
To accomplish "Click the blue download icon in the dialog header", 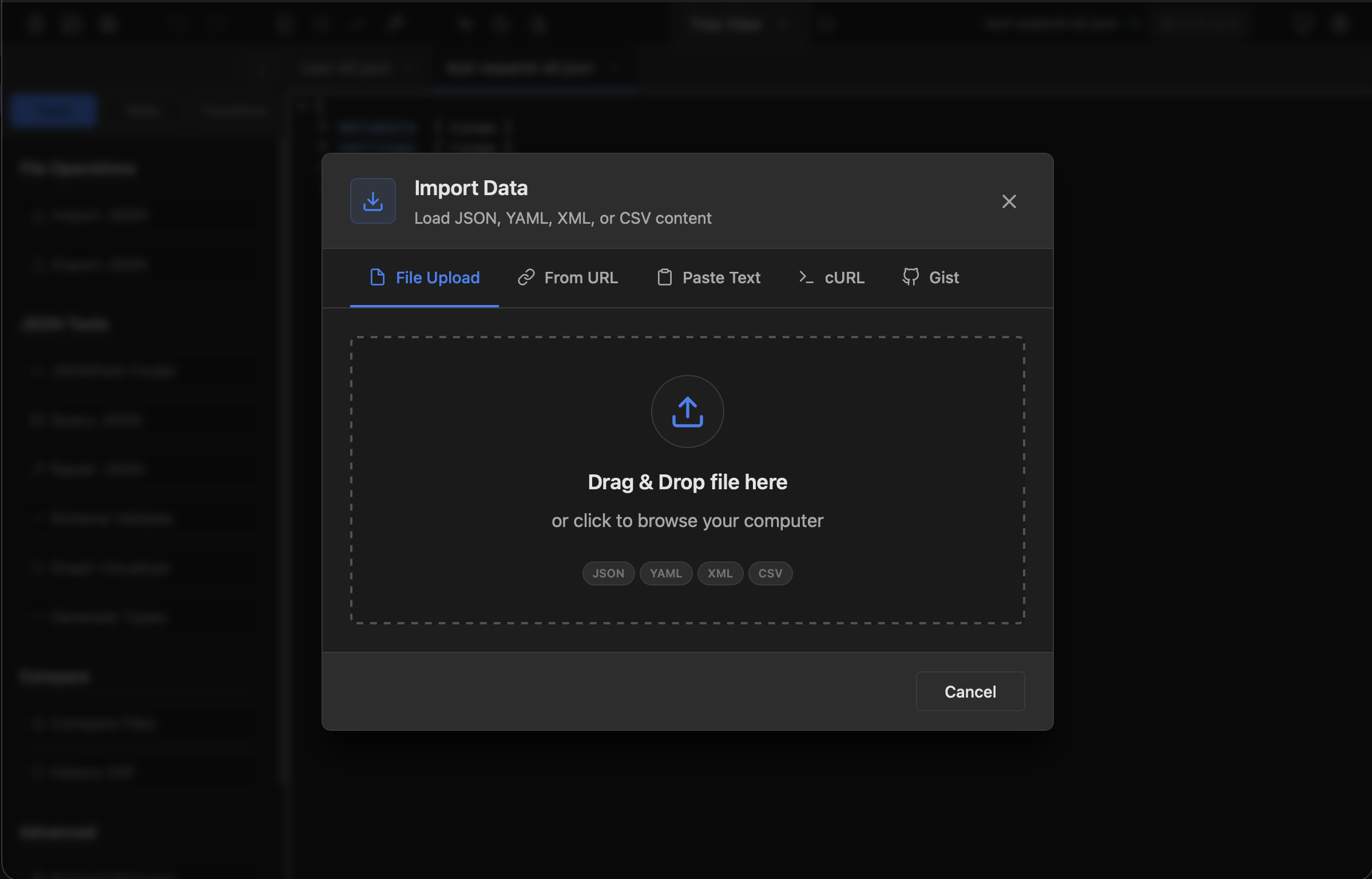I will click(372, 201).
